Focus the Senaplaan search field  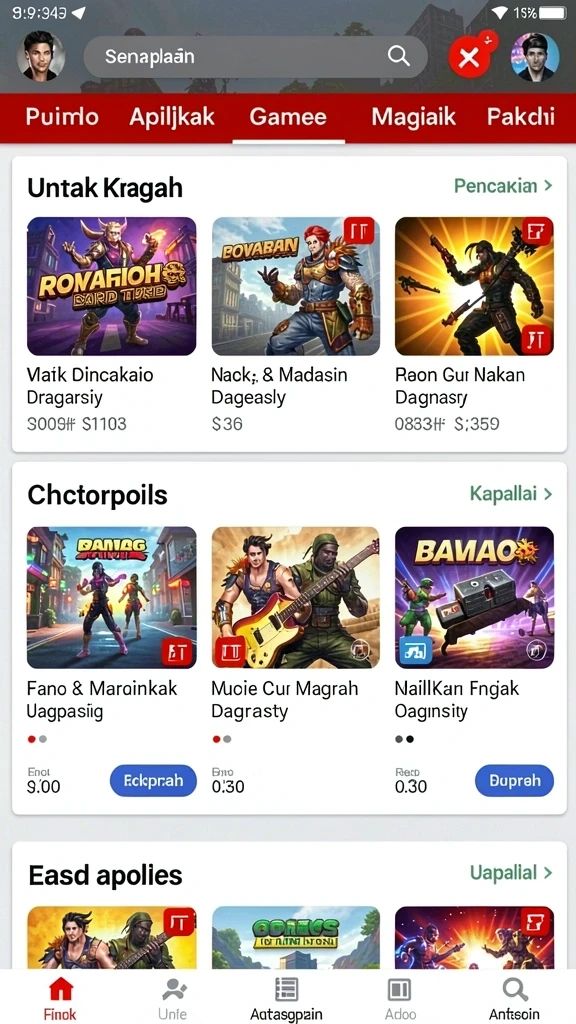[x=255, y=57]
